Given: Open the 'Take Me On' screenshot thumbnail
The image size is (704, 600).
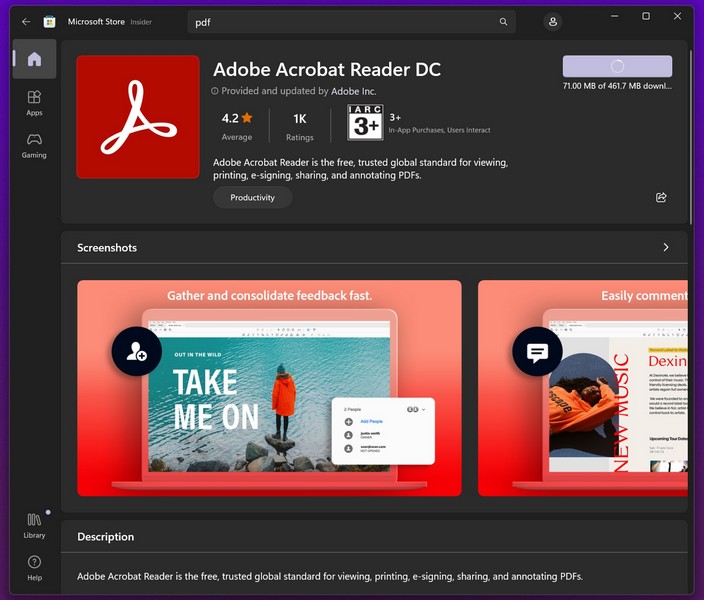Looking at the screenshot, I should tap(269, 388).
